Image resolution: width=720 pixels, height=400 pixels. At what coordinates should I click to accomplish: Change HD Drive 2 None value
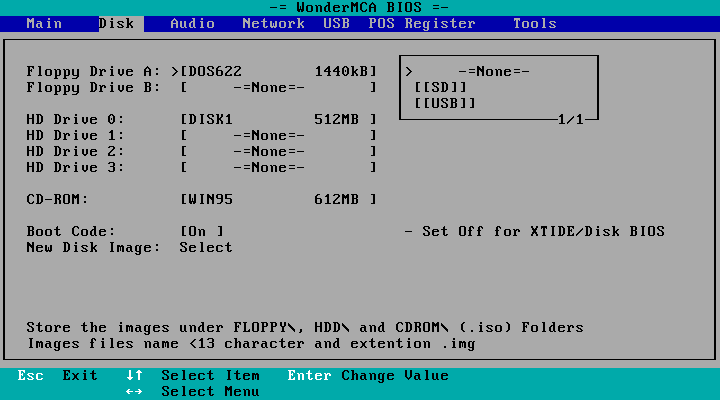(278, 152)
